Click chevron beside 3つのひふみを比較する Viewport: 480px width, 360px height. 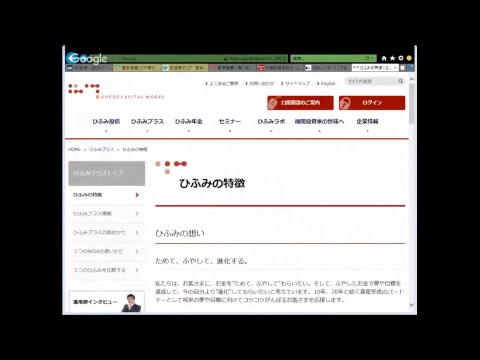click(x=137, y=270)
